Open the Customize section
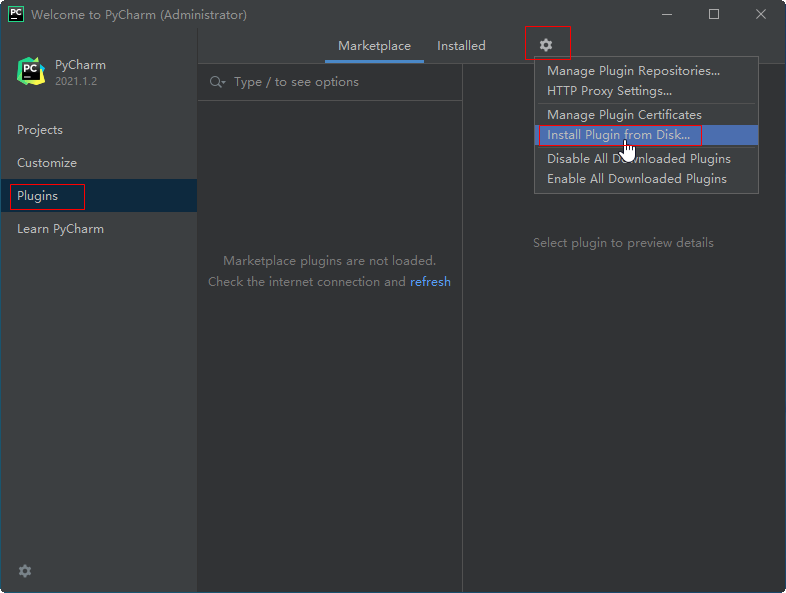The width and height of the screenshot is (786, 593). (x=99, y=163)
